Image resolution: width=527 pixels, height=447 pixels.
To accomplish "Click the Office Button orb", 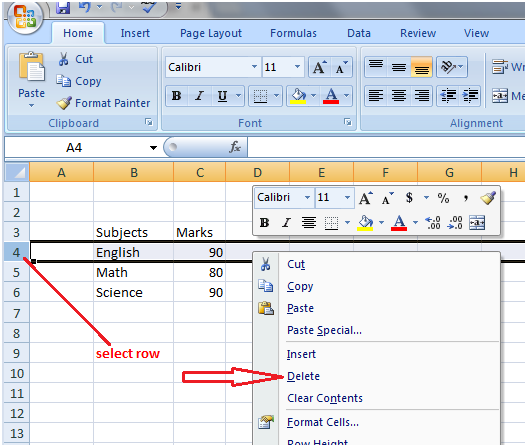I will pos(25,17).
